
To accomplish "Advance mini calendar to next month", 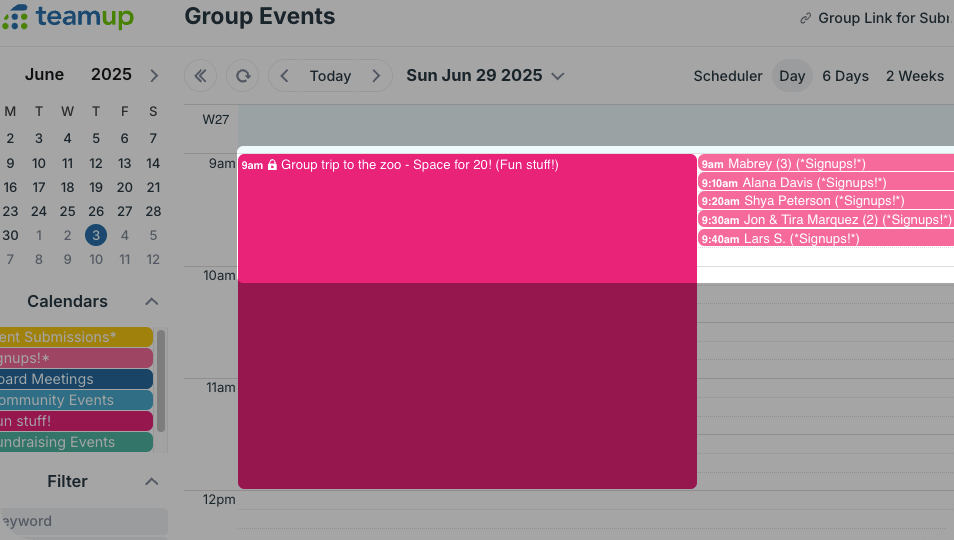I will tap(154, 75).
